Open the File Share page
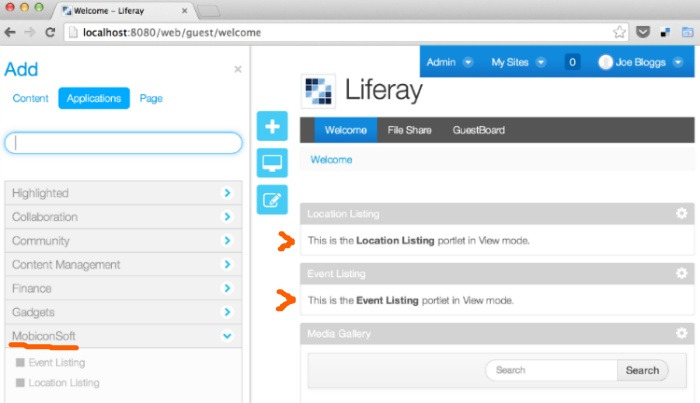The image size is (700, 403). [x=409, y=130]
